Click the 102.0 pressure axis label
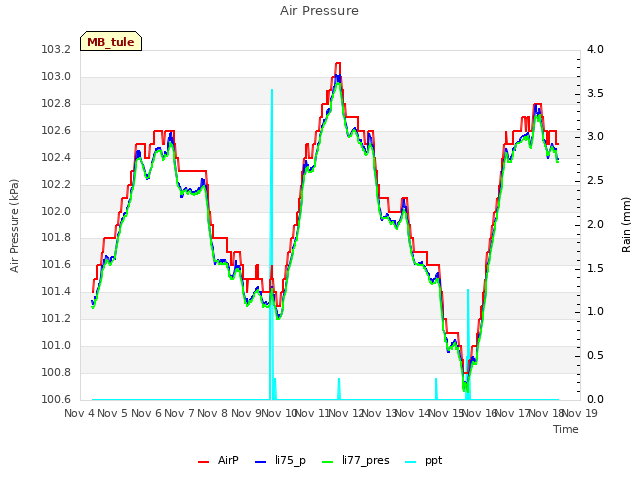 point(56,211)
